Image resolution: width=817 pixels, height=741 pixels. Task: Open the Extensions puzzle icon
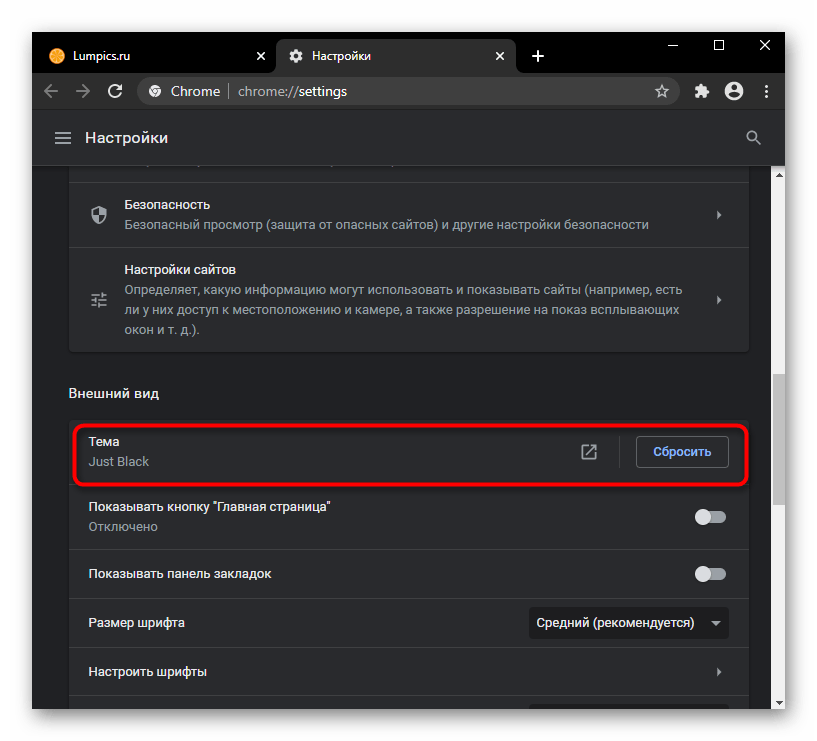coord(702,91)
